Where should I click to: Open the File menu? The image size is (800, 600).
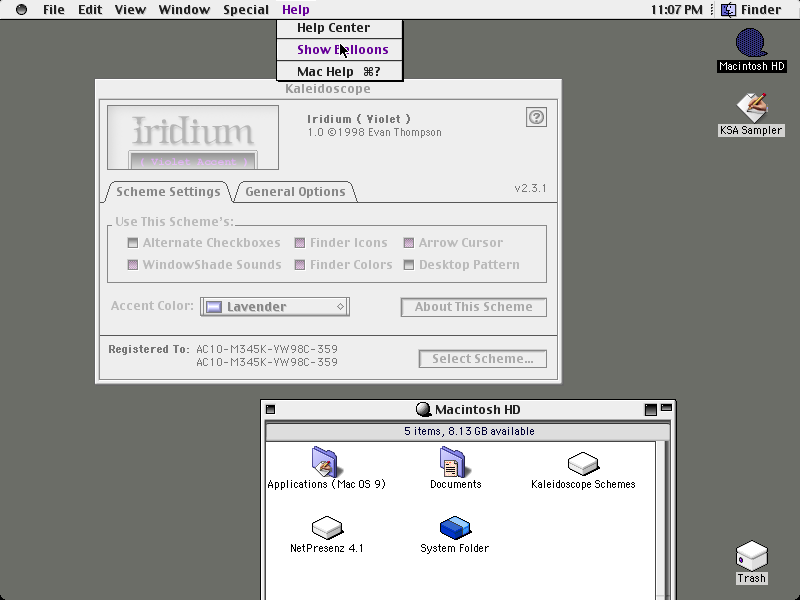[54, 9]
